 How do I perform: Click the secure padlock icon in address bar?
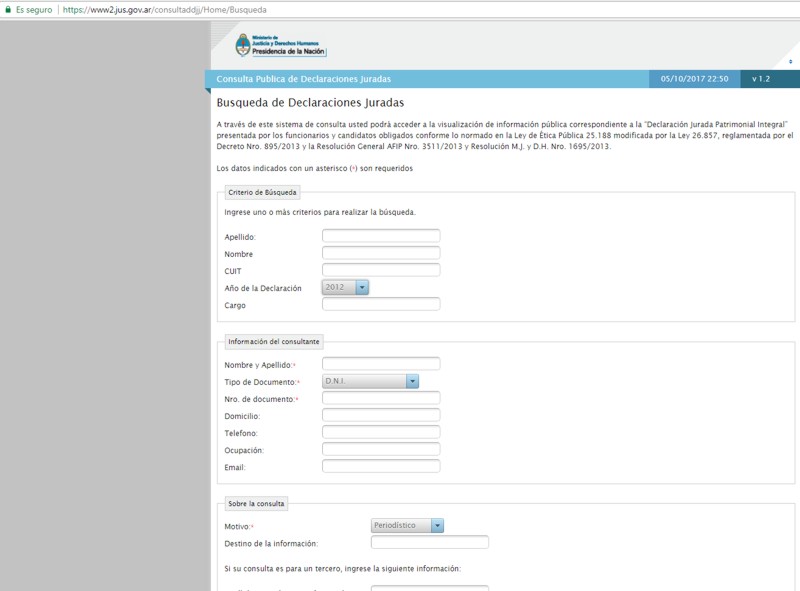[x=8, y=10]
